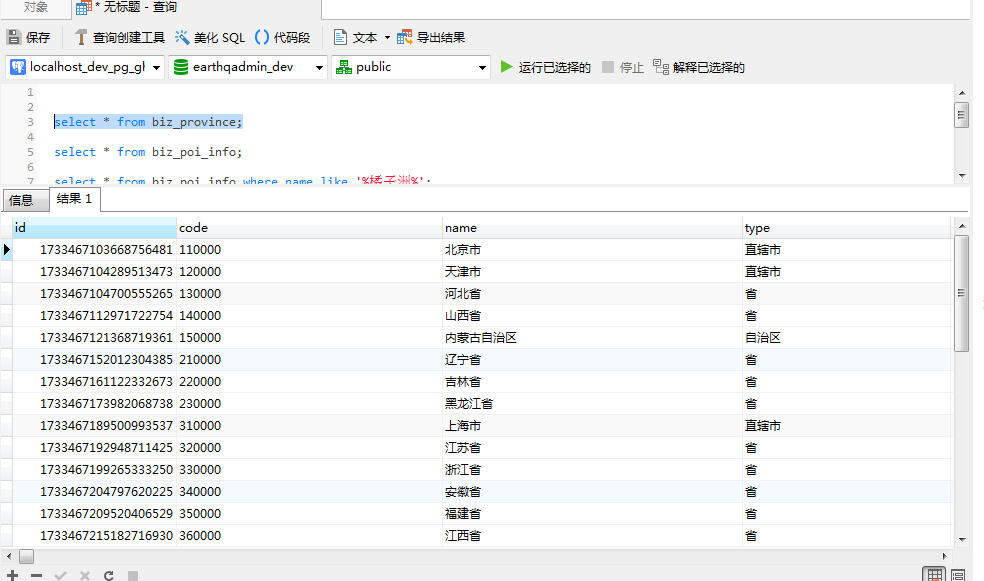984x581 pixels.
Task: Click results grid scroll down arrow
Action: pyautogui.click(x=962, y=540)
